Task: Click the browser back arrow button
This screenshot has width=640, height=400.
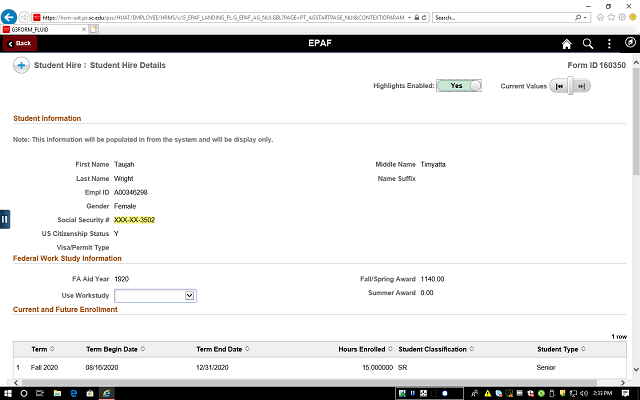Action: [x=9, y=17]
